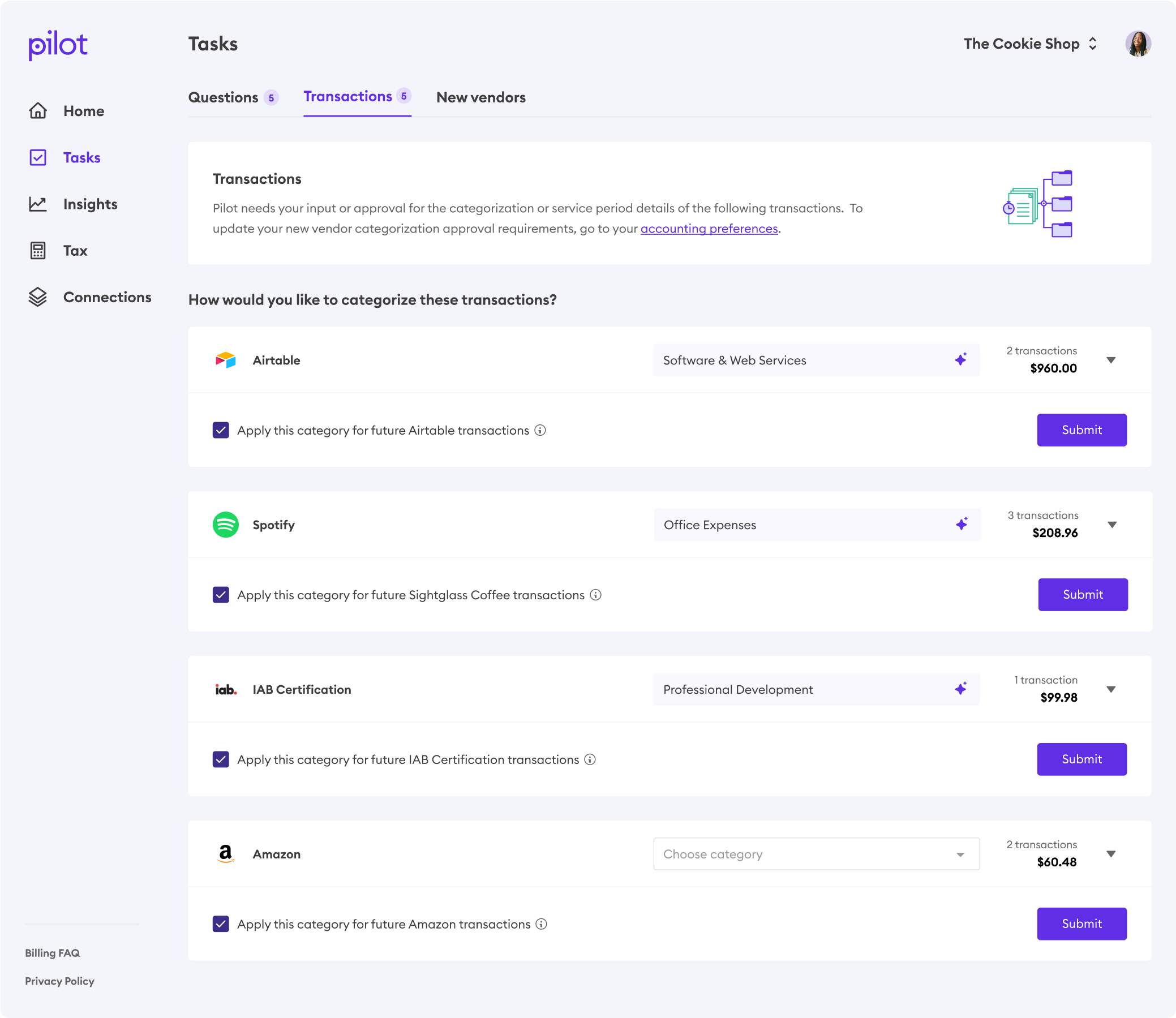
Task: Click the transactions folder illustration
Action: coord(1037,204)
